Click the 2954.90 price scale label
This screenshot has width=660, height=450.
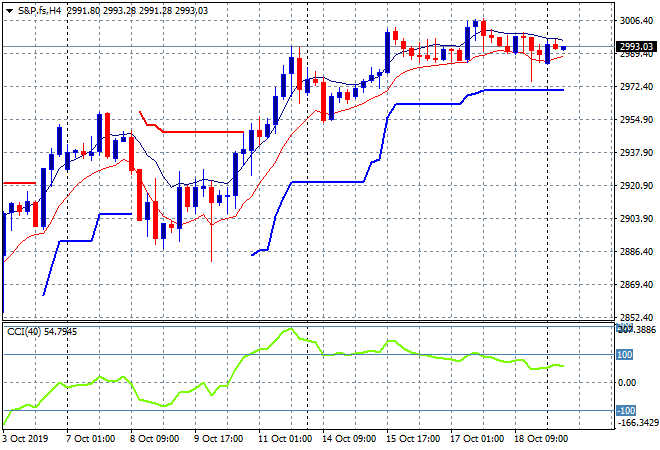[x=636, y=120]
